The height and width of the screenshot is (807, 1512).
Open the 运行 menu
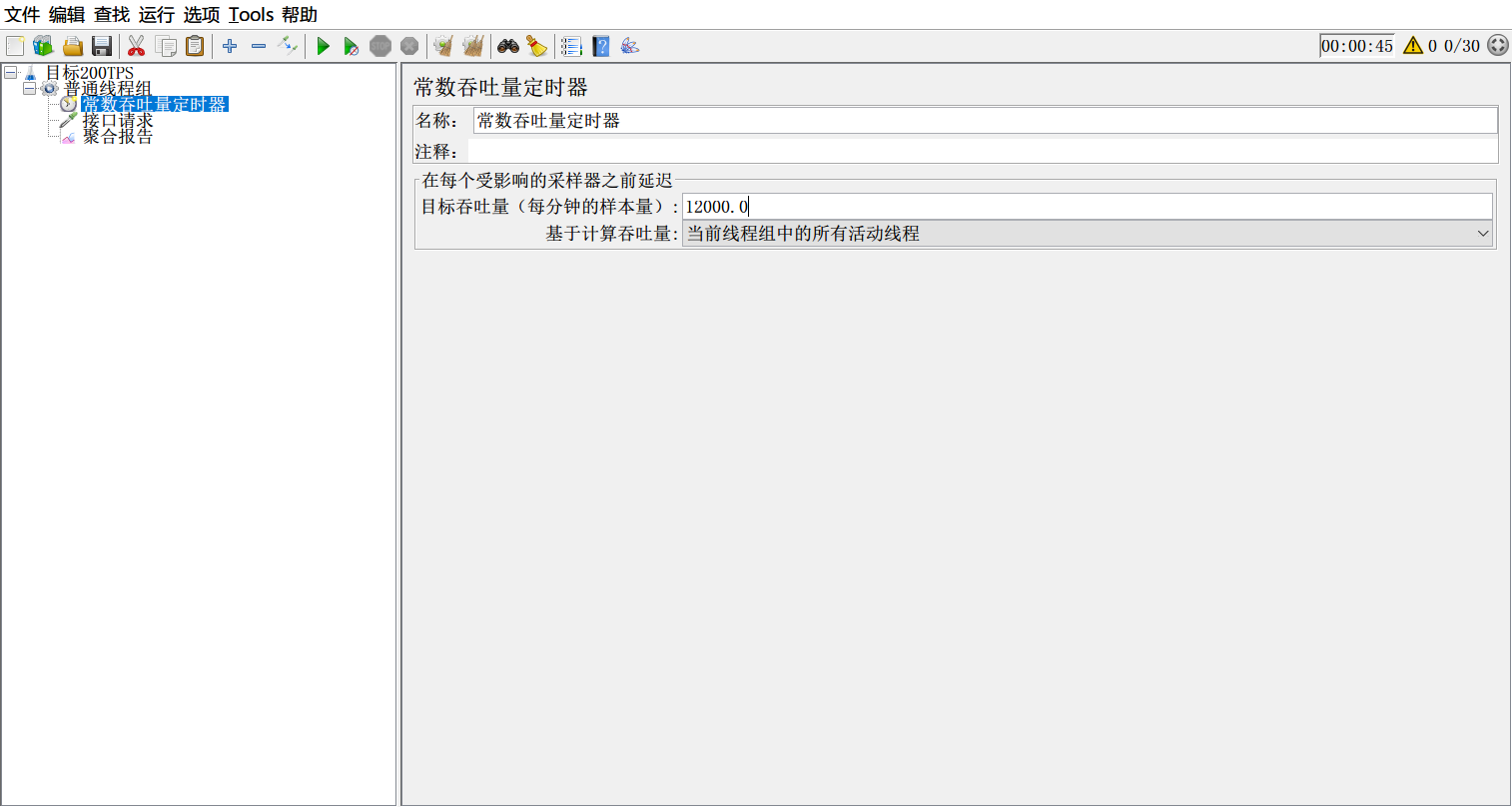click(156, 15)
